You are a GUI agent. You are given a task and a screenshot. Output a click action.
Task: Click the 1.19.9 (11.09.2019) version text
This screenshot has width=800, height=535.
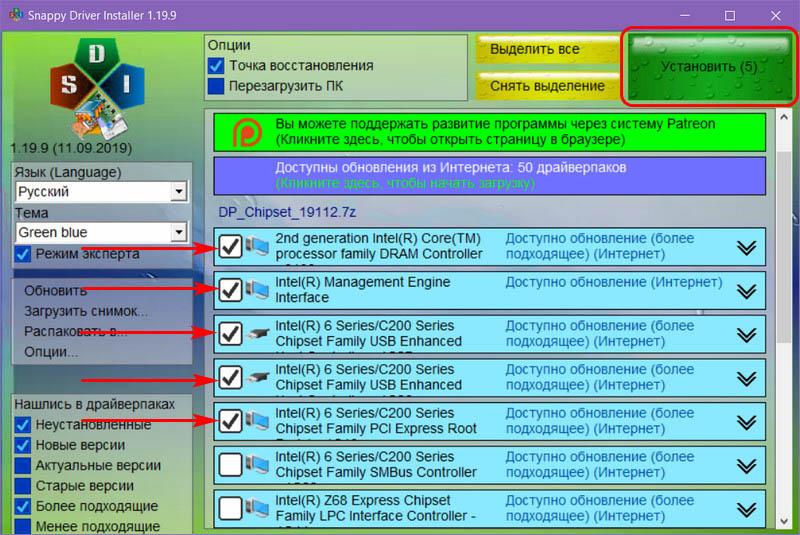coord(71,148)
